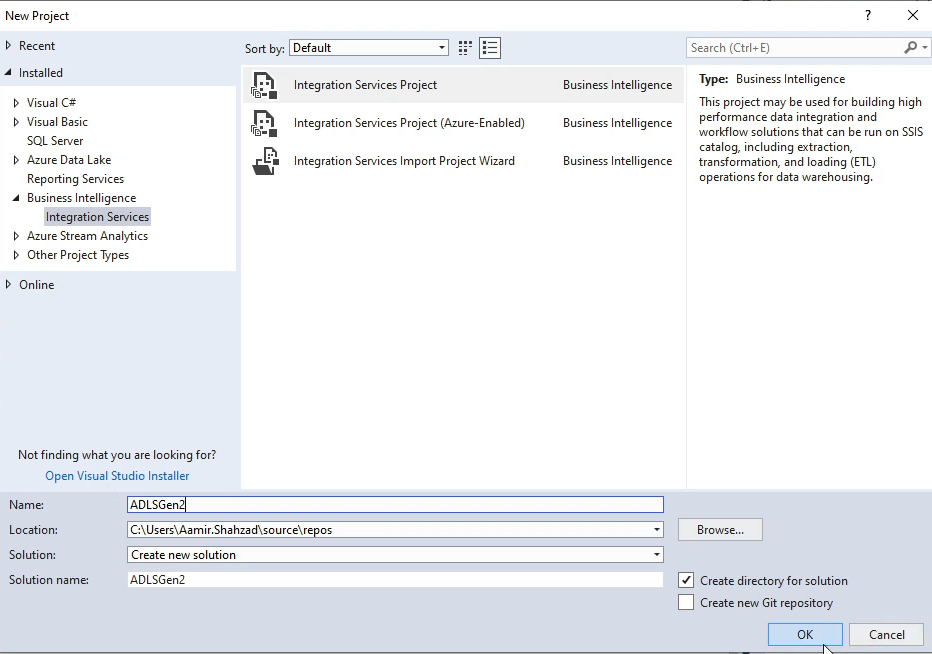The image size is (932, 654).
Task: Open the Location path dropdown
Action: (x=654, y=529)
